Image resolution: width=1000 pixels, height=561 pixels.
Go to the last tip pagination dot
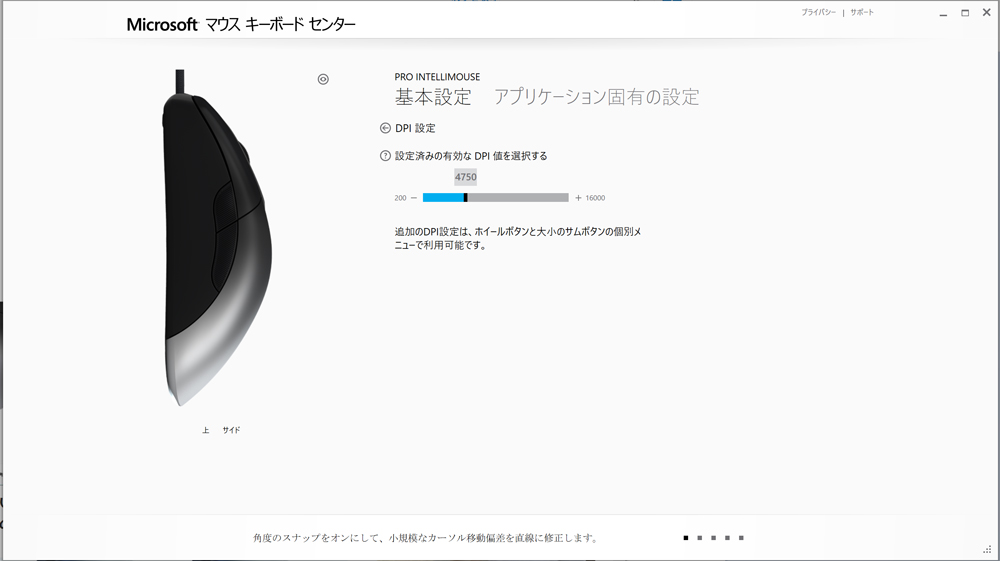741,538
